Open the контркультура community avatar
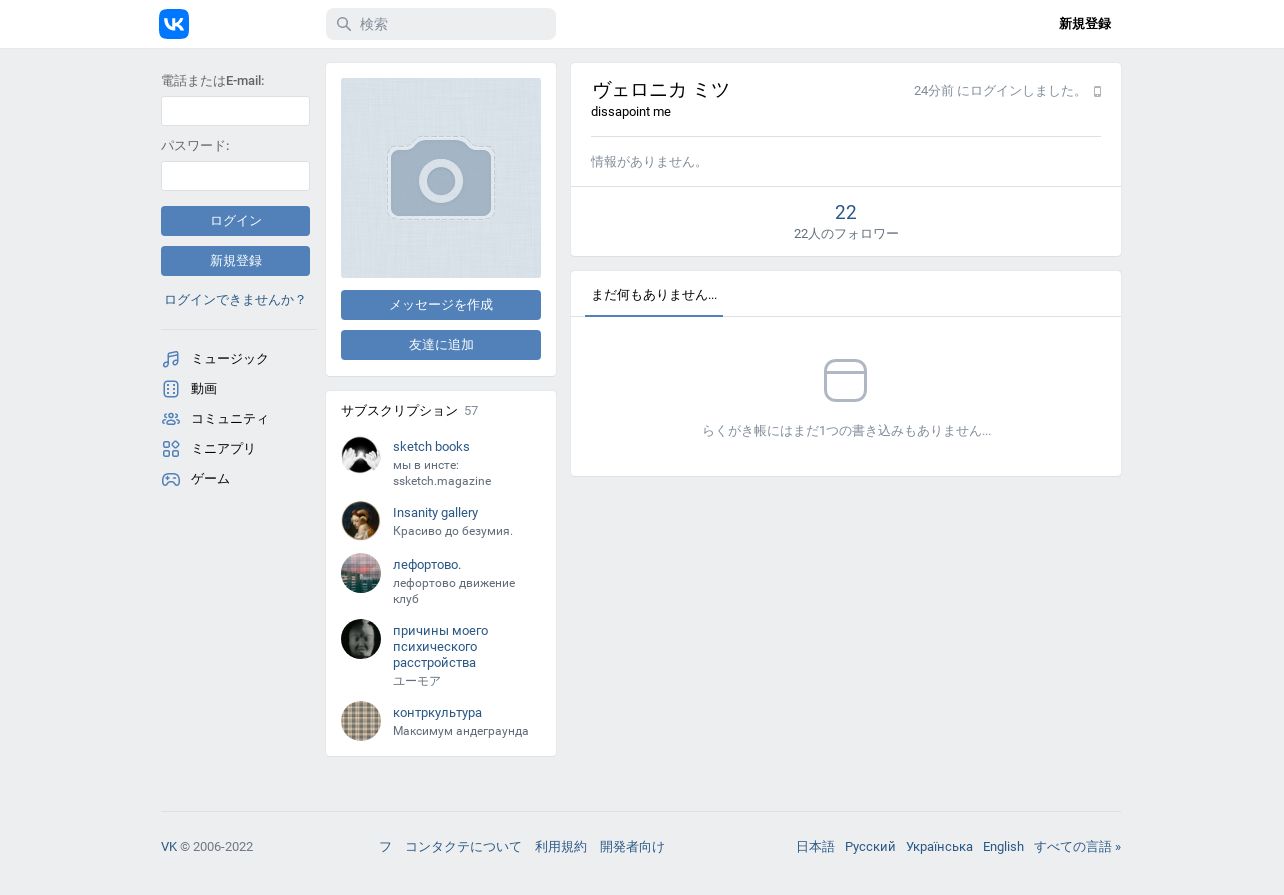 pyautogui.click(x=361, y=721)
